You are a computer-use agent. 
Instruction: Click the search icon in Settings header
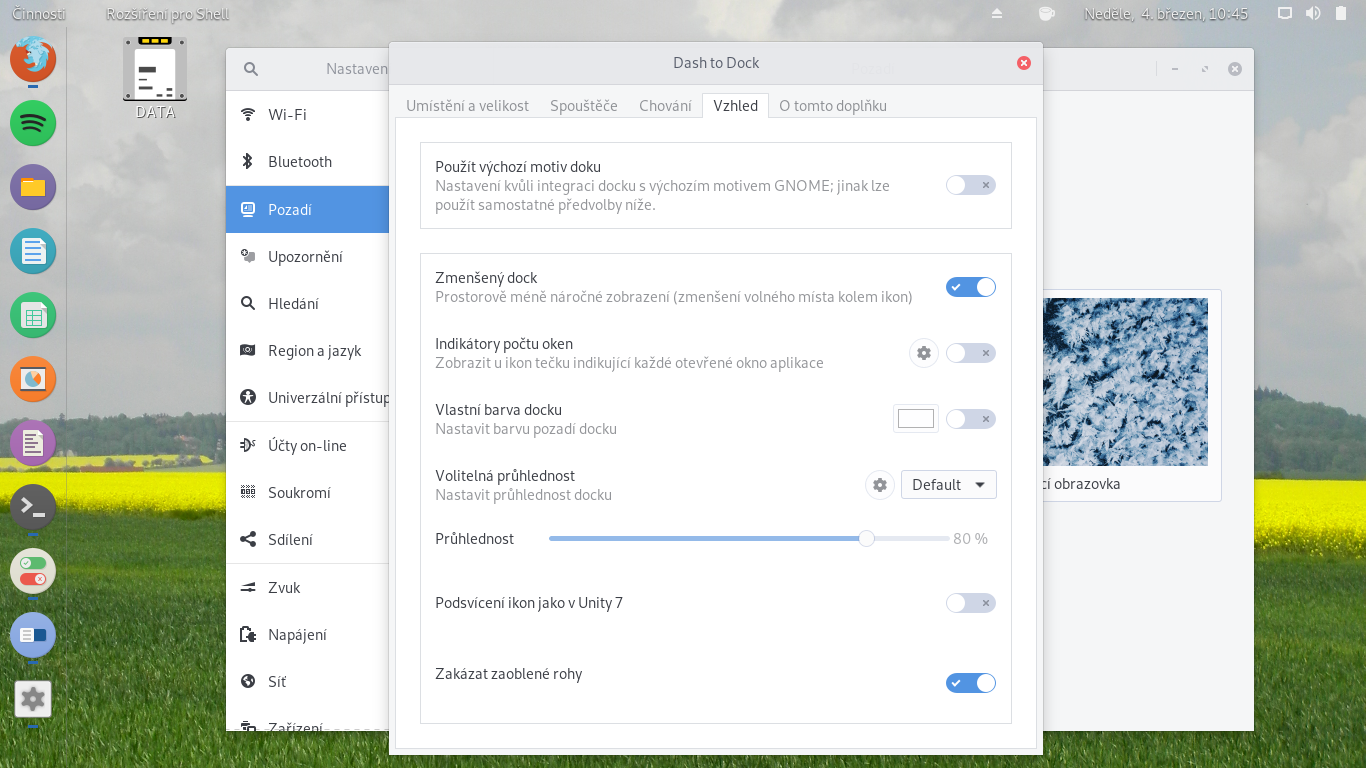click(x=251, y=69)
